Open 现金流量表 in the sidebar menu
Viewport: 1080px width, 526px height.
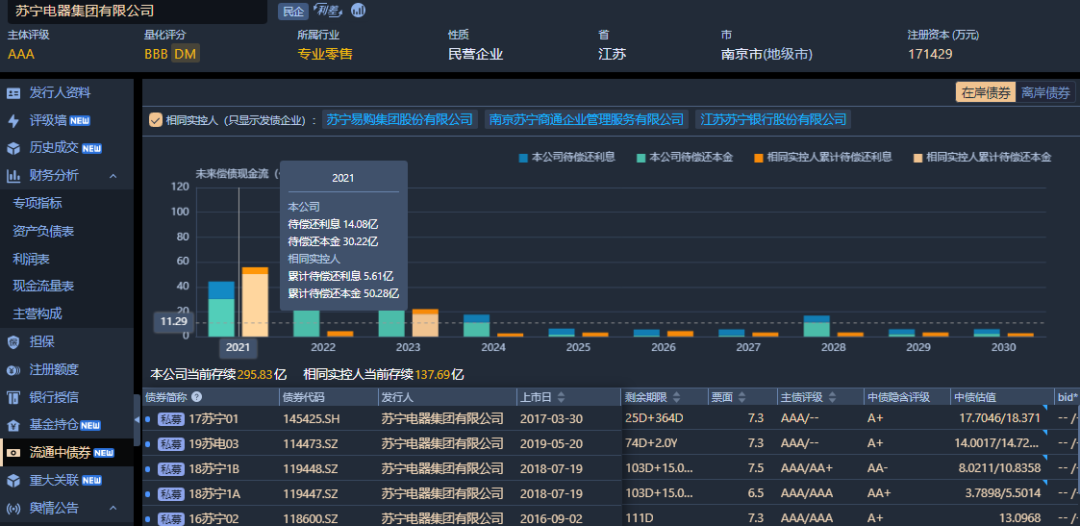[x=43, y=286]
